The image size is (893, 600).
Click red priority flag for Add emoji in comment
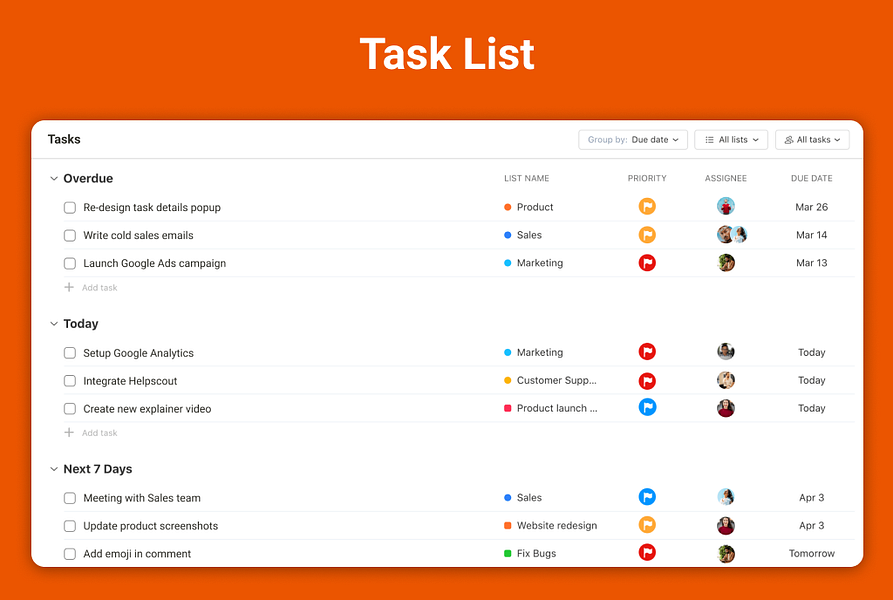pyautogui.click(x=647, y=552)
